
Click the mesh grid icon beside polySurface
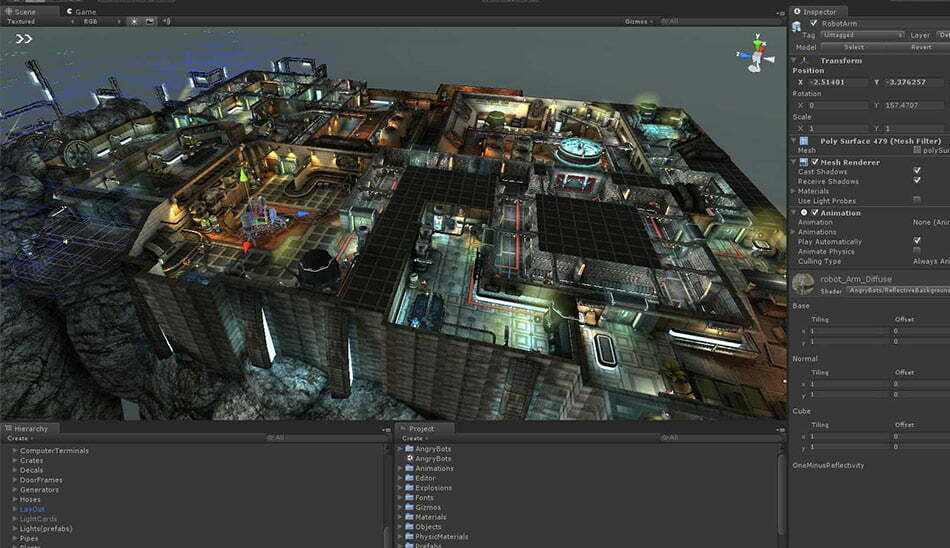917,150
